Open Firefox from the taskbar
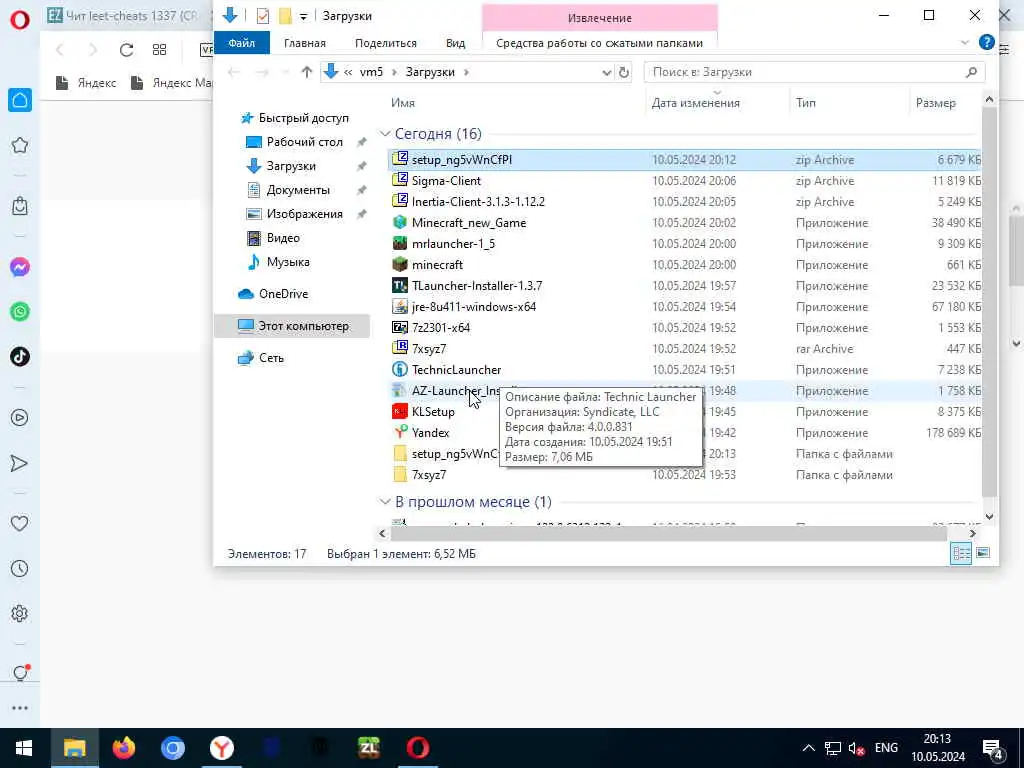Viewport: 1024px width, 768px height. pyautogui.click(x=123, y=748)
